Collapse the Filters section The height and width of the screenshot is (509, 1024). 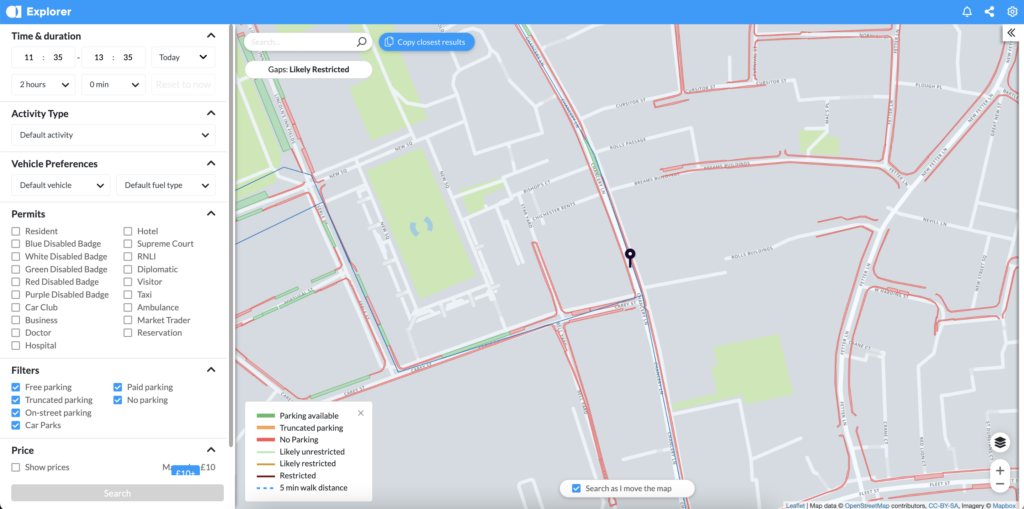(211, 370)
